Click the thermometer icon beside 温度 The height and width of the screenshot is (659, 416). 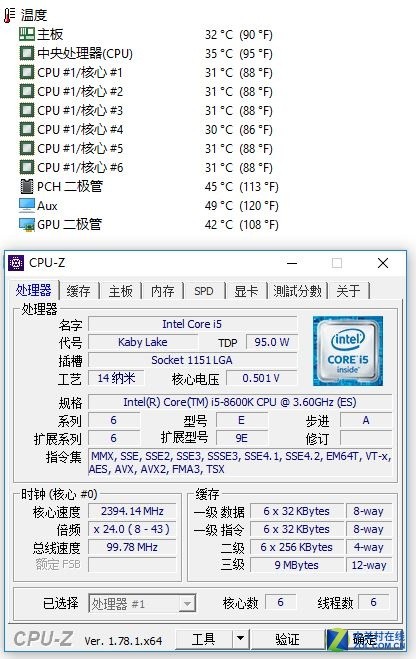pos(9,15)
